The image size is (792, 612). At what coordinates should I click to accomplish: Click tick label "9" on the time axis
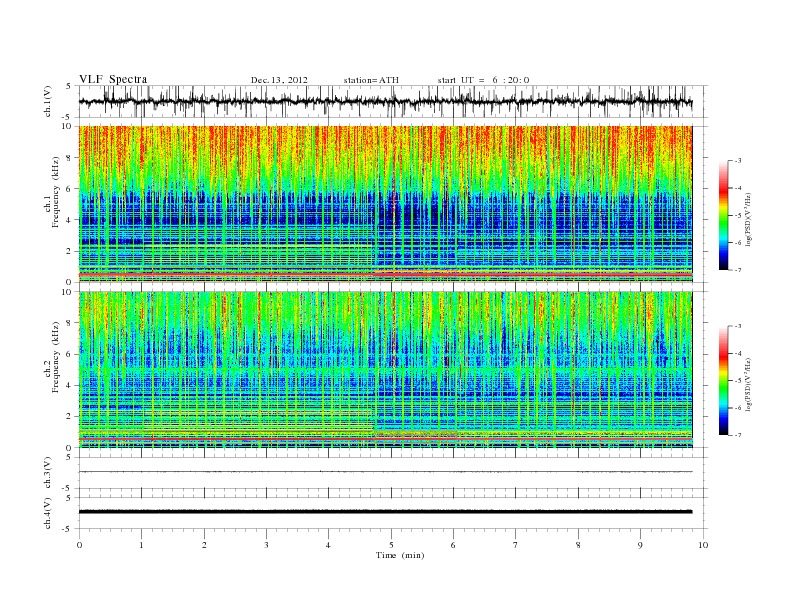(640, 545)
